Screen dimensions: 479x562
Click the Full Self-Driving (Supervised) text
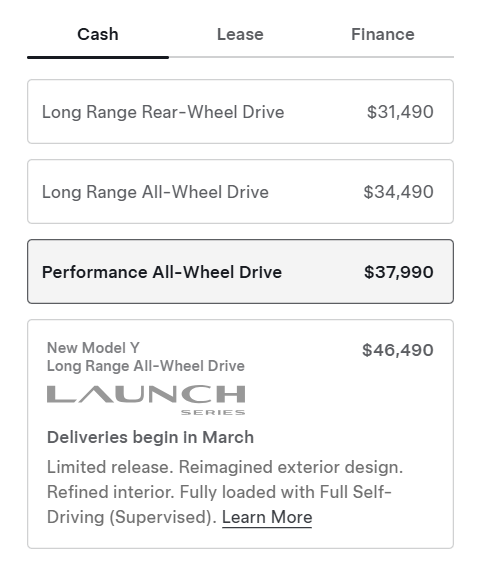[219, 505]
